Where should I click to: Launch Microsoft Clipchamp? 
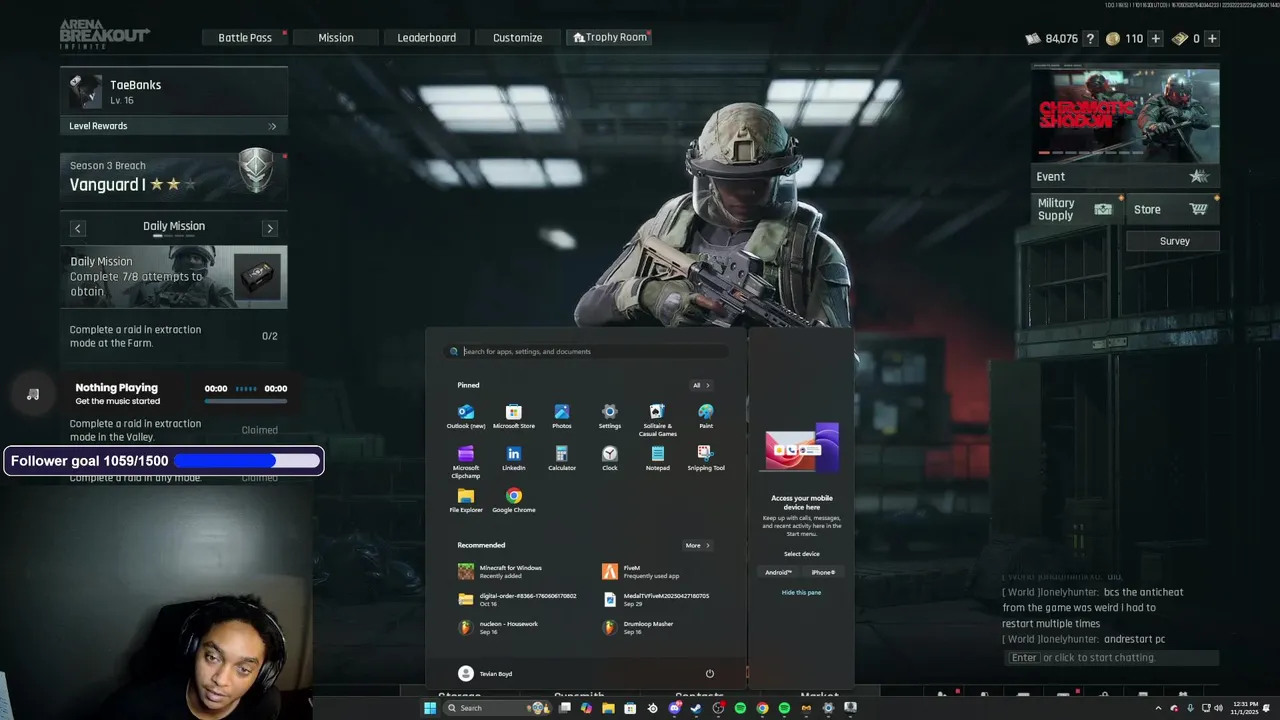point(466,462)
